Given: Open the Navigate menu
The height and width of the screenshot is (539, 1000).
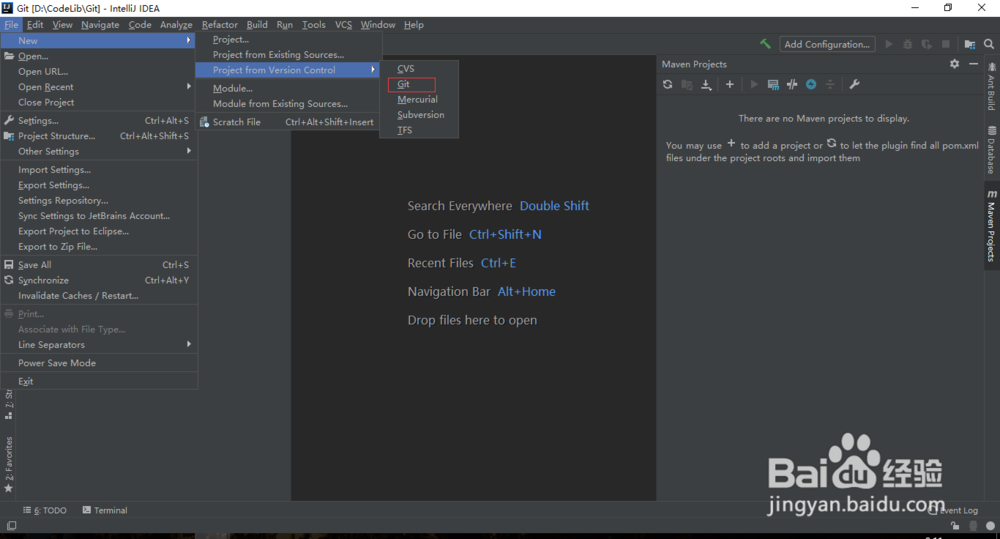Looking at the screenshot, I should [100, 25].
